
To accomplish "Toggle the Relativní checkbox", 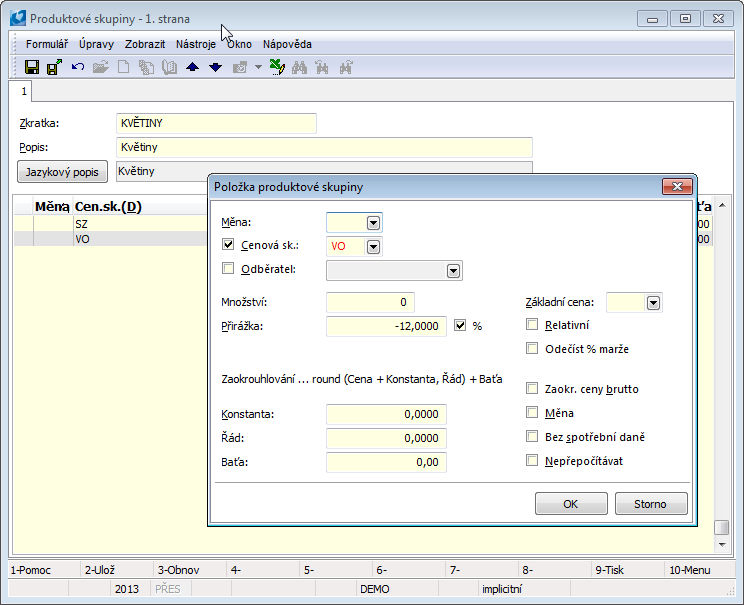I will point(533,325).
